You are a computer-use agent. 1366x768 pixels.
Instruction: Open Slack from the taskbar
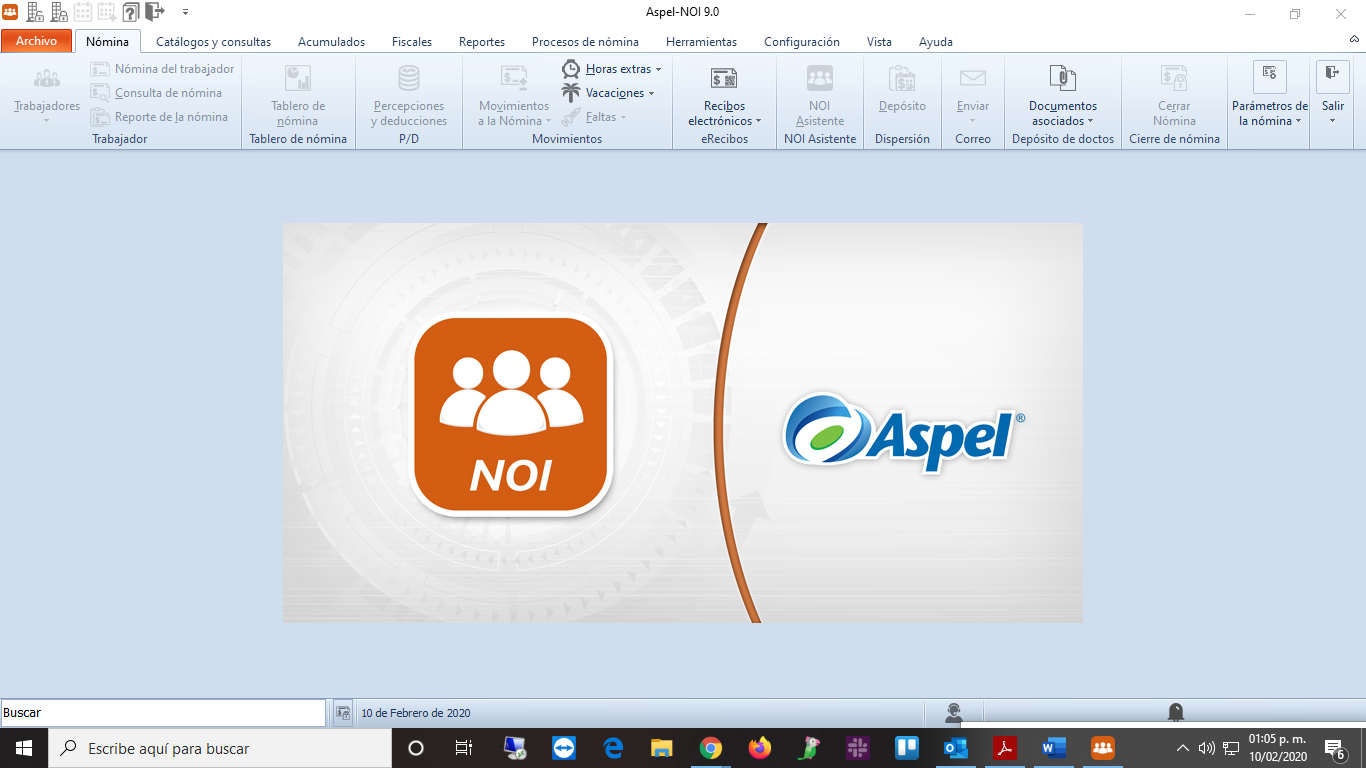pyautogui.click(x=858, y=748)
